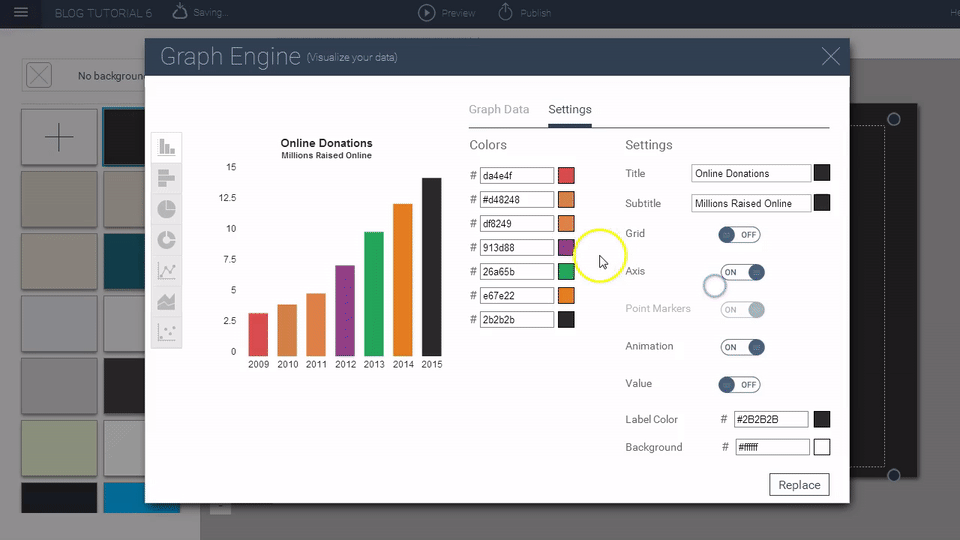Toggle the Animation switch
This screenshot has height=540, width=960.
(x=742, y=347)
